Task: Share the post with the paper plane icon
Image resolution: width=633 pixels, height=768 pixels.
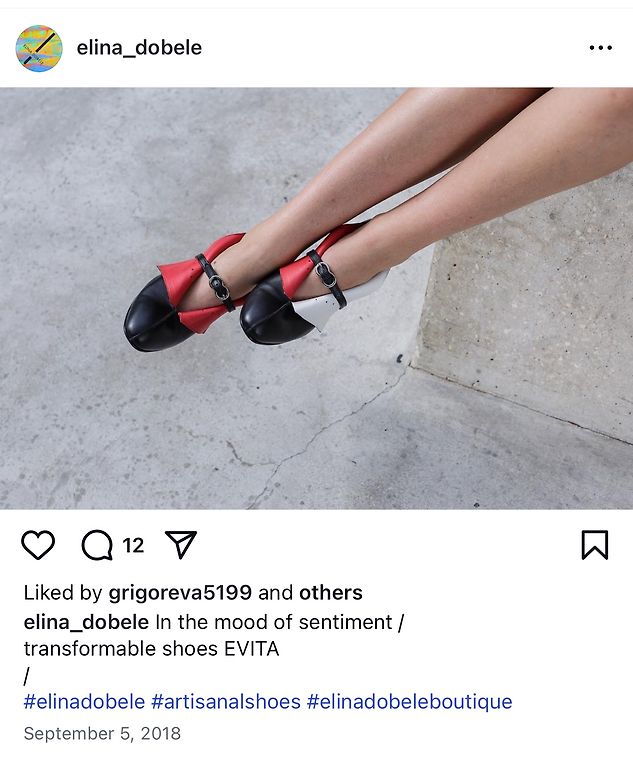Action: [x=181, y=544]
